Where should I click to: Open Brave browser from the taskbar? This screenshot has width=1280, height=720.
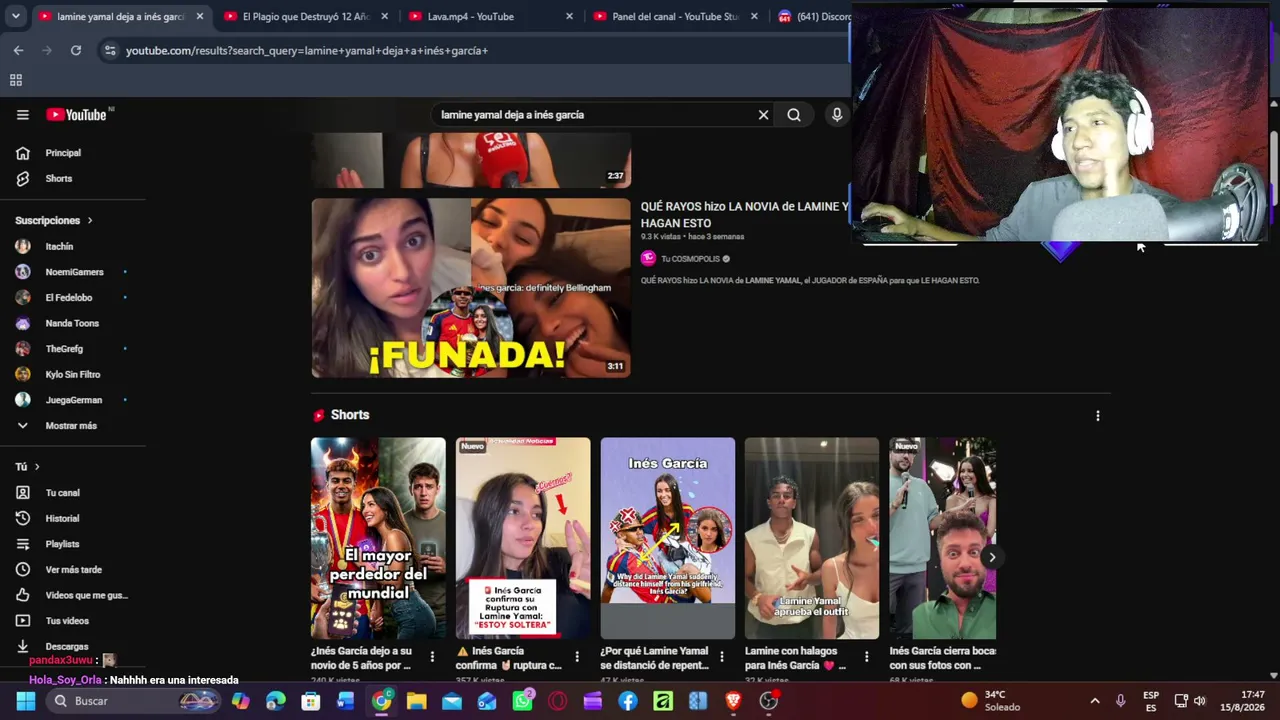point(733,701)
